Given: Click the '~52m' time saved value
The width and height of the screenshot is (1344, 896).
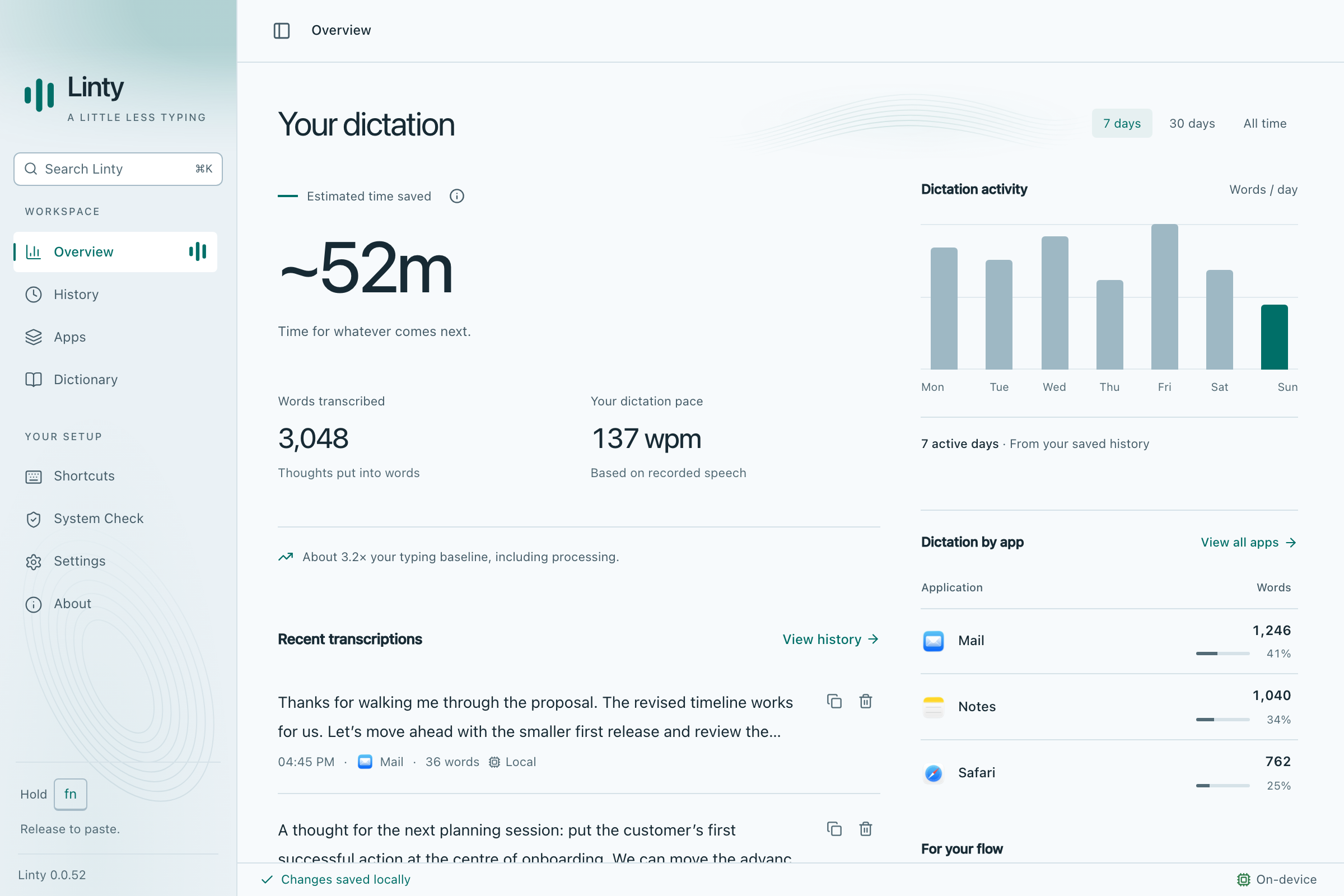Looking at the screenshot, I should tap(366, 267).
